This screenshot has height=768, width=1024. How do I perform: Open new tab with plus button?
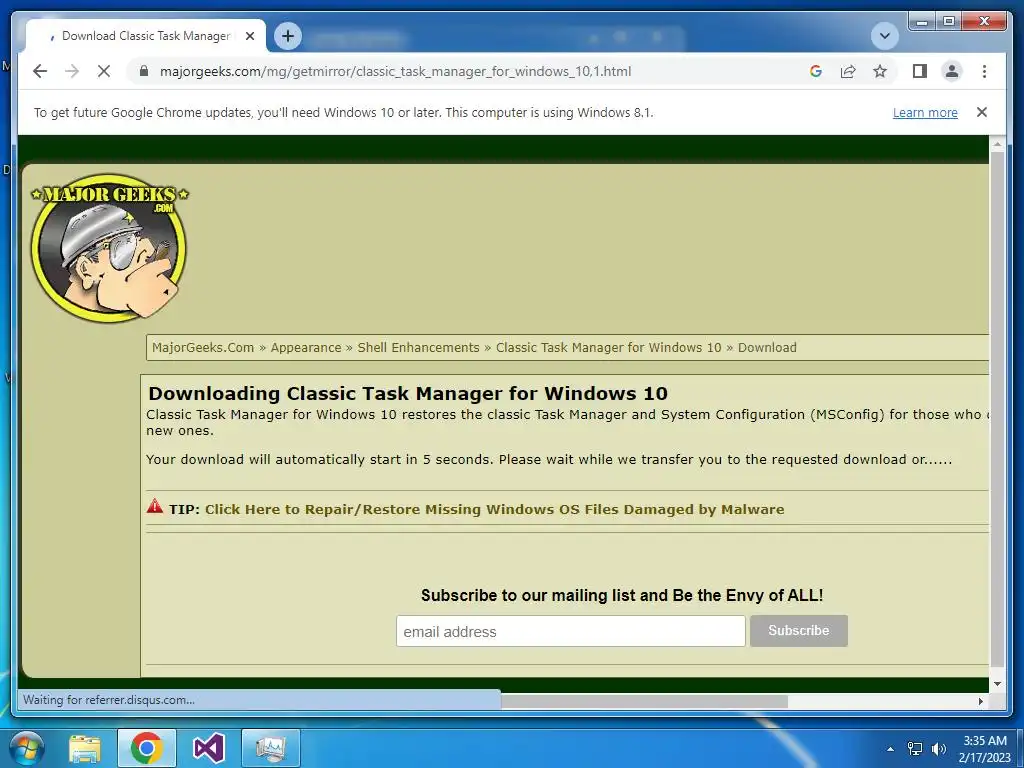tap(288, 36)
